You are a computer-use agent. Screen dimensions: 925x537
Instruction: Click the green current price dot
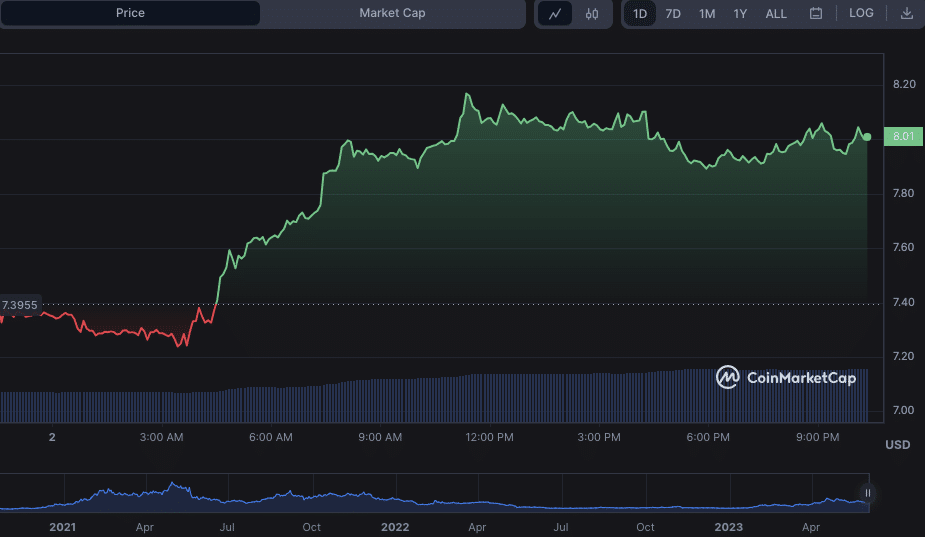click(x=867, y=136)
